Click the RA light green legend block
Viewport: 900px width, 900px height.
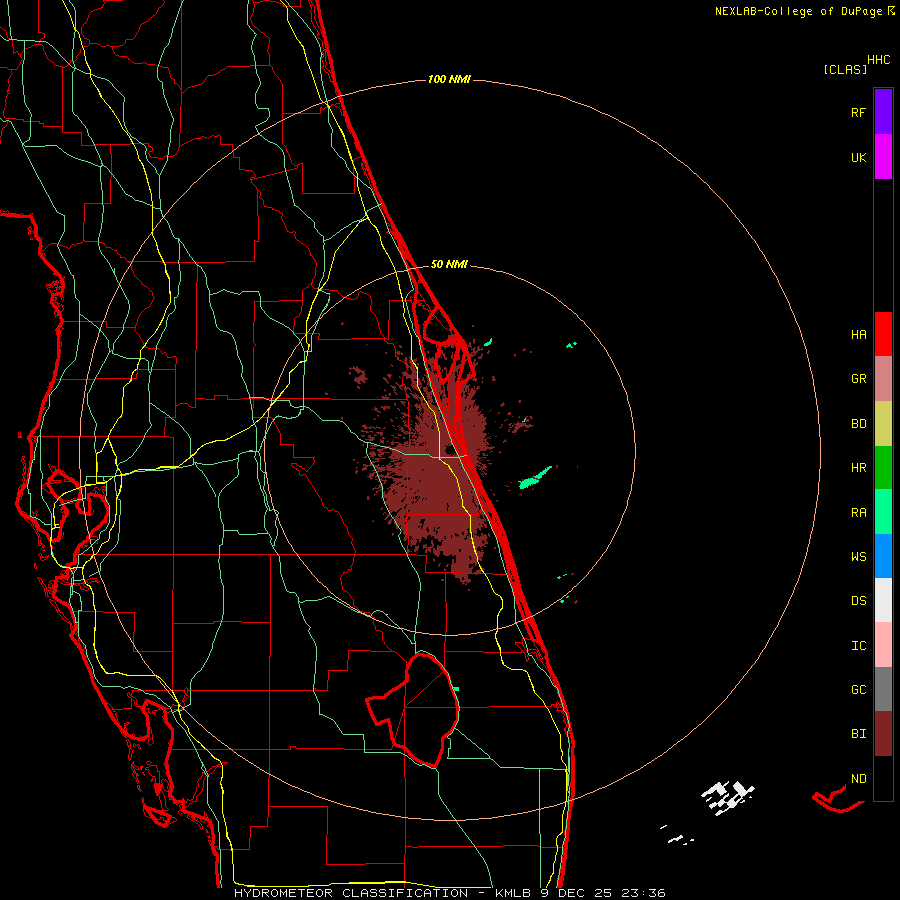coord(883,512)
